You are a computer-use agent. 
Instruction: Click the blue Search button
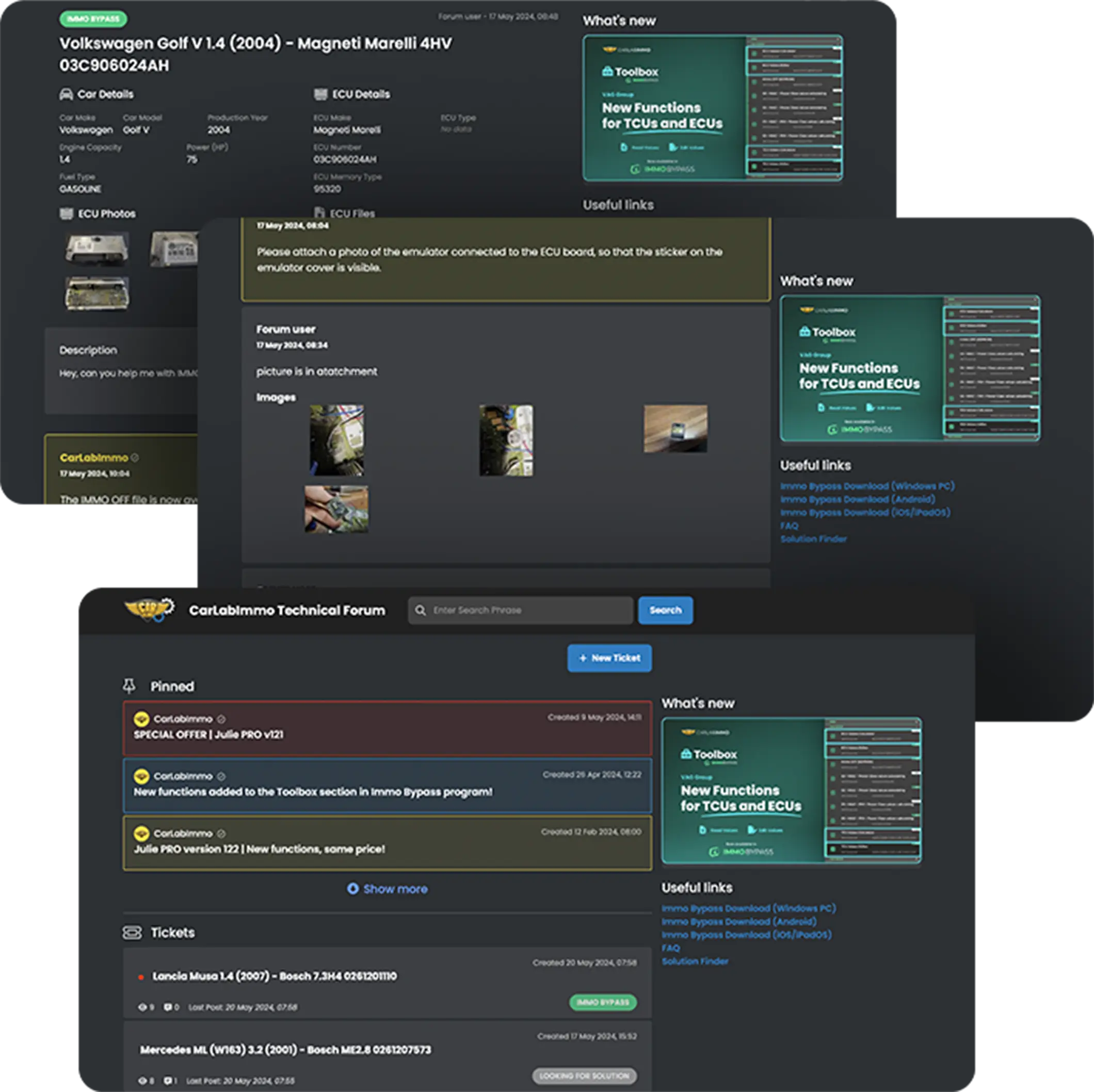665,610
